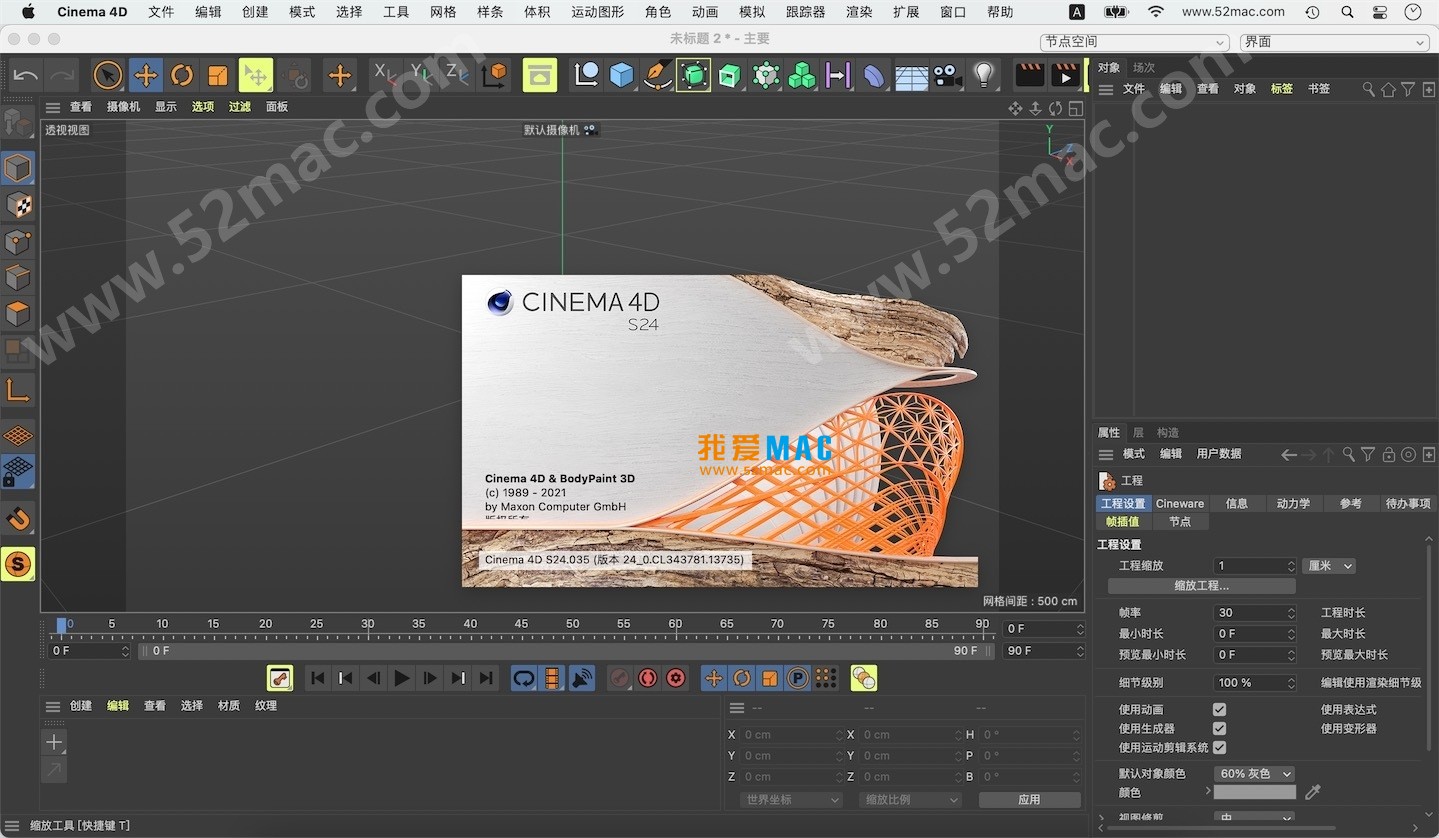This screenshot has width=1439, height=838.
Task: Click the plus button in the material manager
Action: [x=54, y=742]
